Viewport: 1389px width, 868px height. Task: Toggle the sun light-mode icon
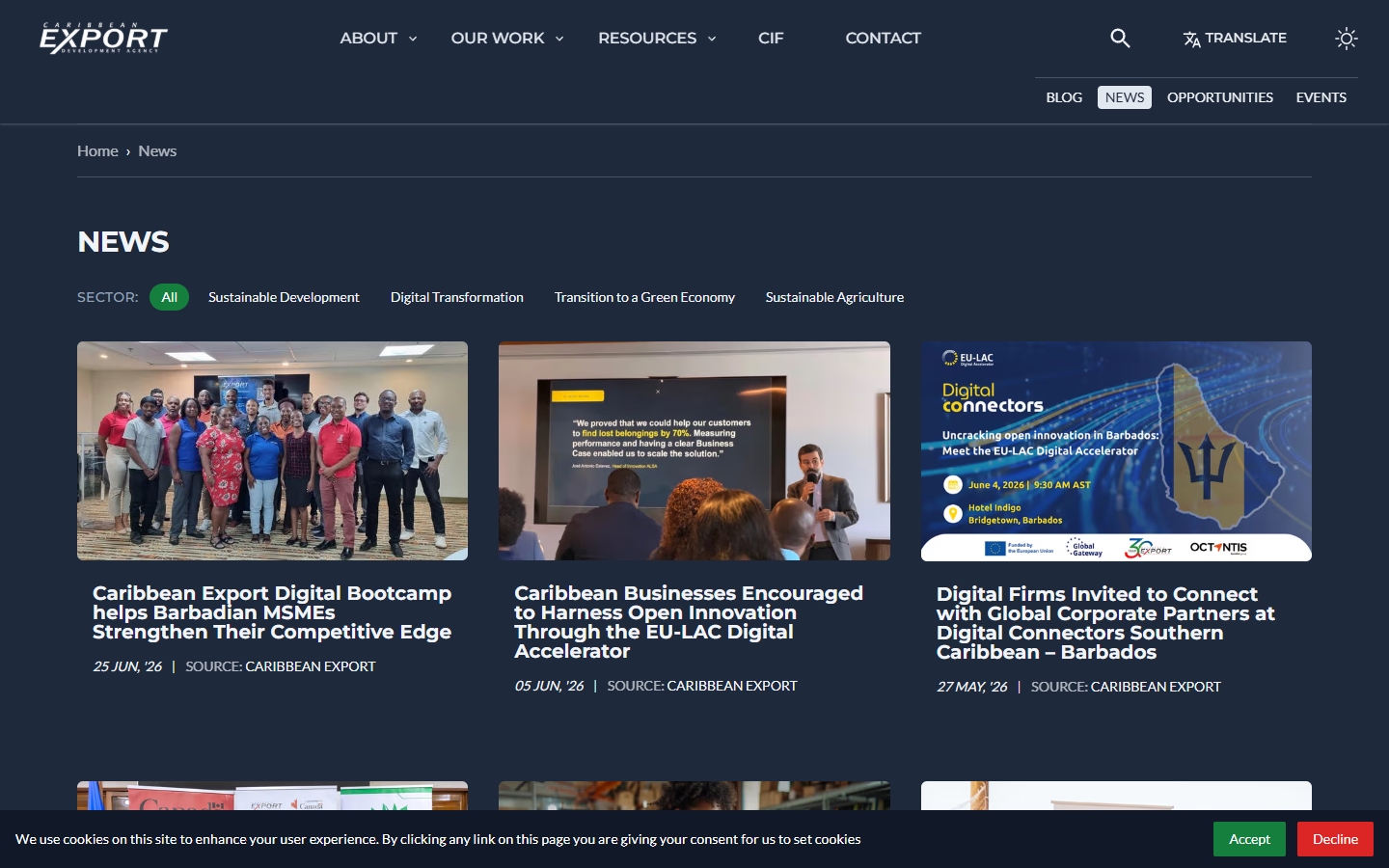pos(1347,38)
